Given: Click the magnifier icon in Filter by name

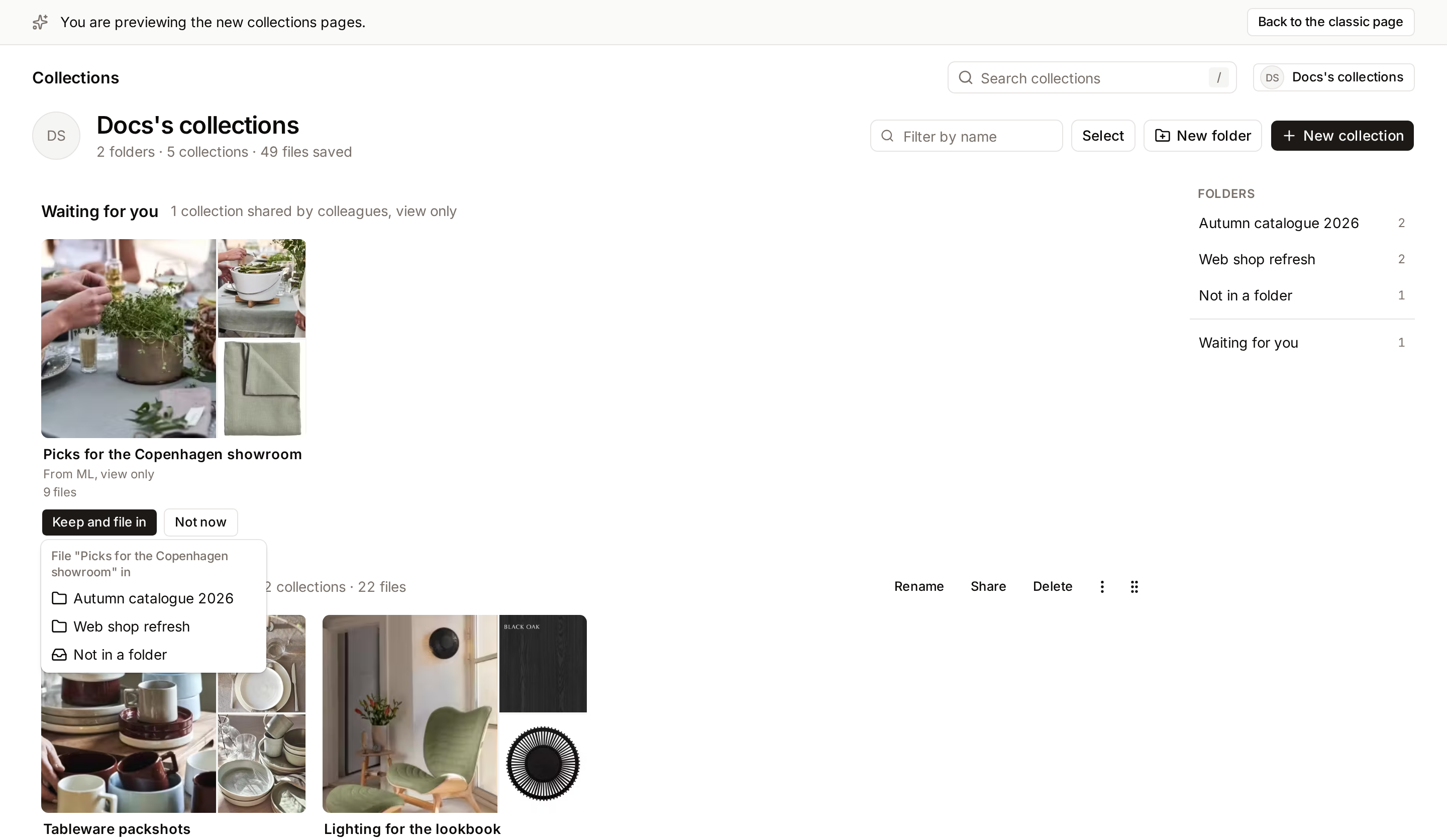Looking at the screenshot, I should click(887, 136).
